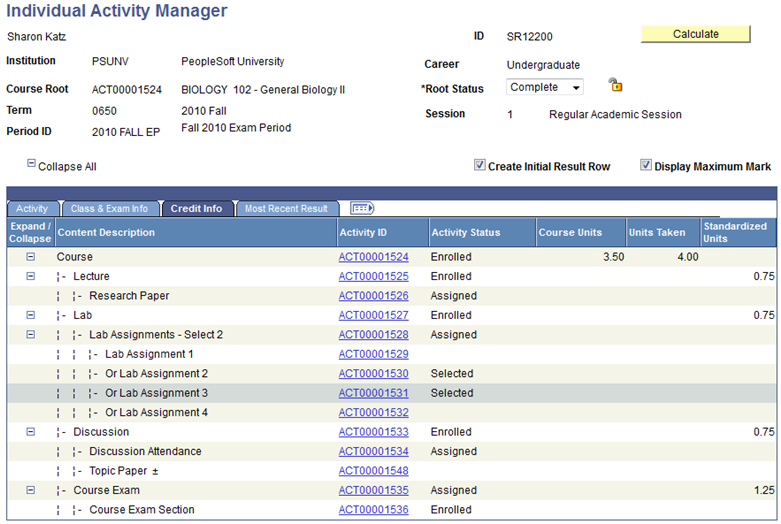Click the Activity ID column header
The width and height of the screenshot is (781, 524).
[x=383, y=233]
